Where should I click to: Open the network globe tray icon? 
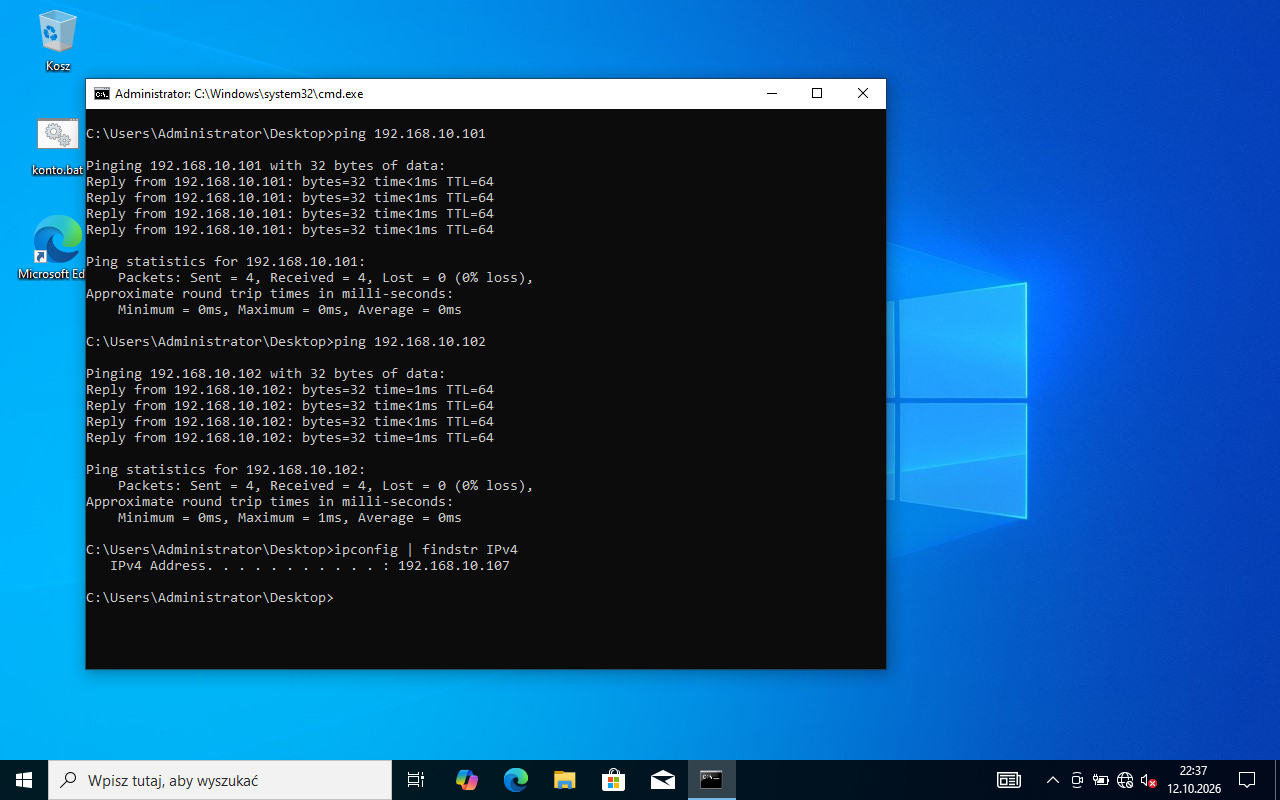[1125, 780]
